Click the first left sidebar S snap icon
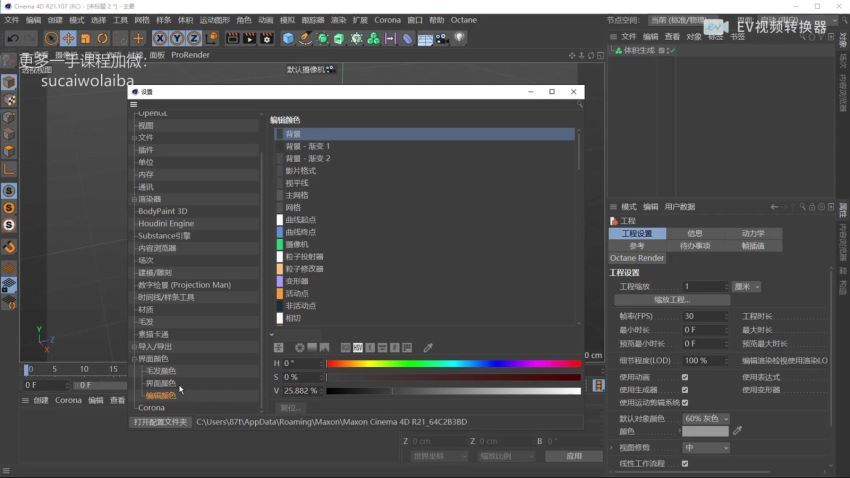The height and width of the screenshot is (478, 850). coord(9,191)
